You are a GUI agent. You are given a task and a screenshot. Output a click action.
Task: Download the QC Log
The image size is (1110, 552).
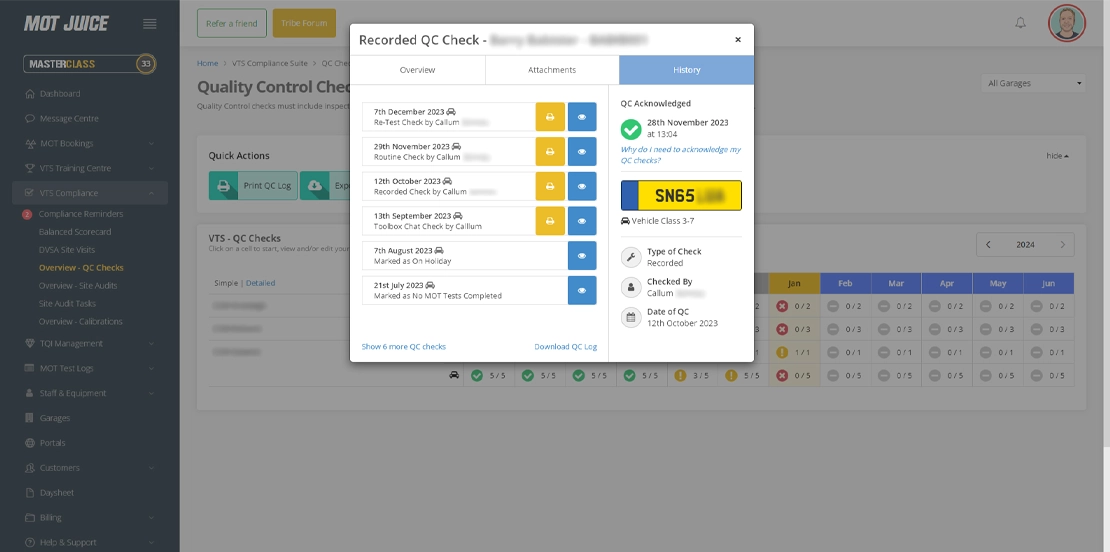pos(566,347)
